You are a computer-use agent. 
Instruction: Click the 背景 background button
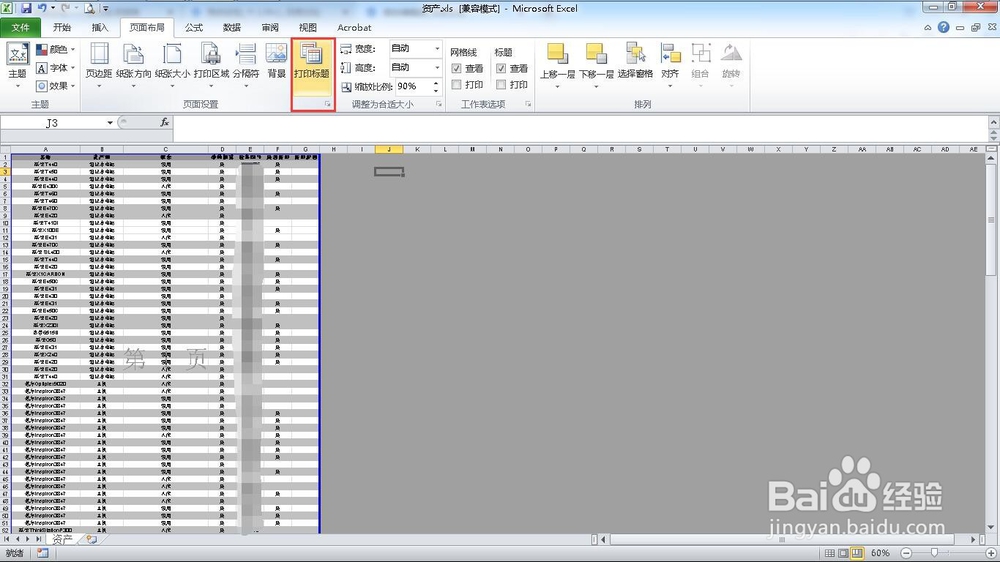point(276,62)
